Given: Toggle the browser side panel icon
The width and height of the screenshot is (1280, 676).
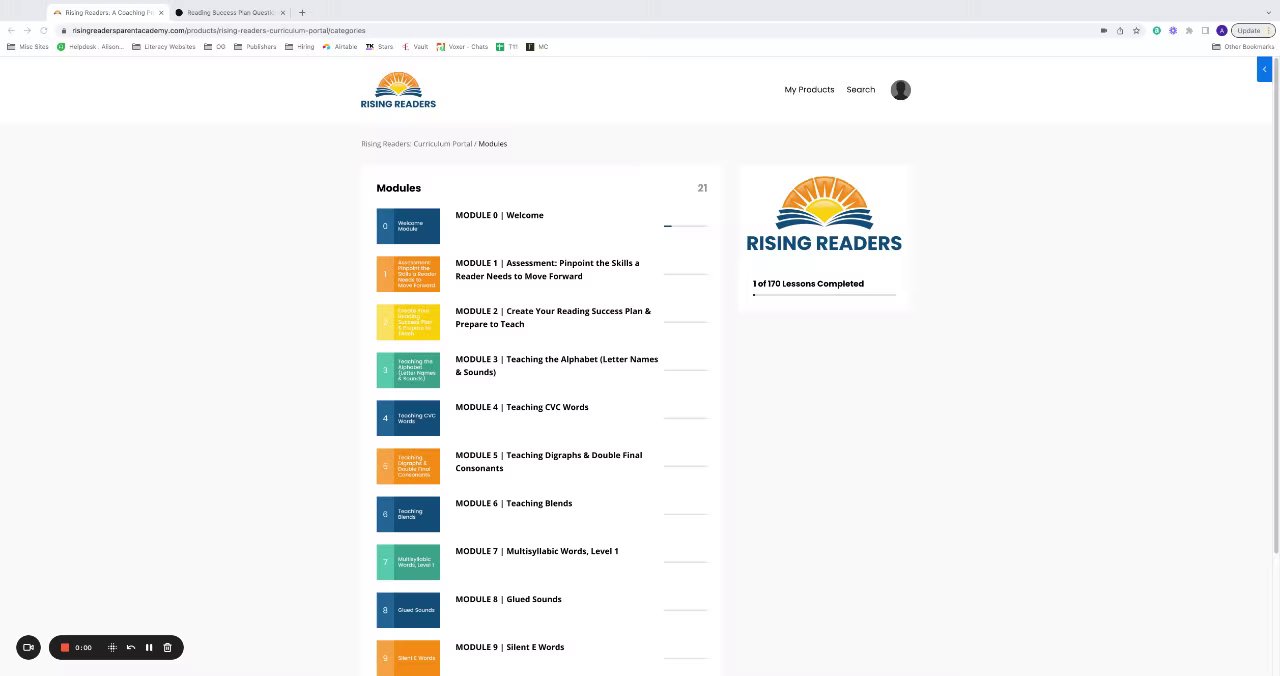Looking at the screenshot, I should tap(1205, 30).
